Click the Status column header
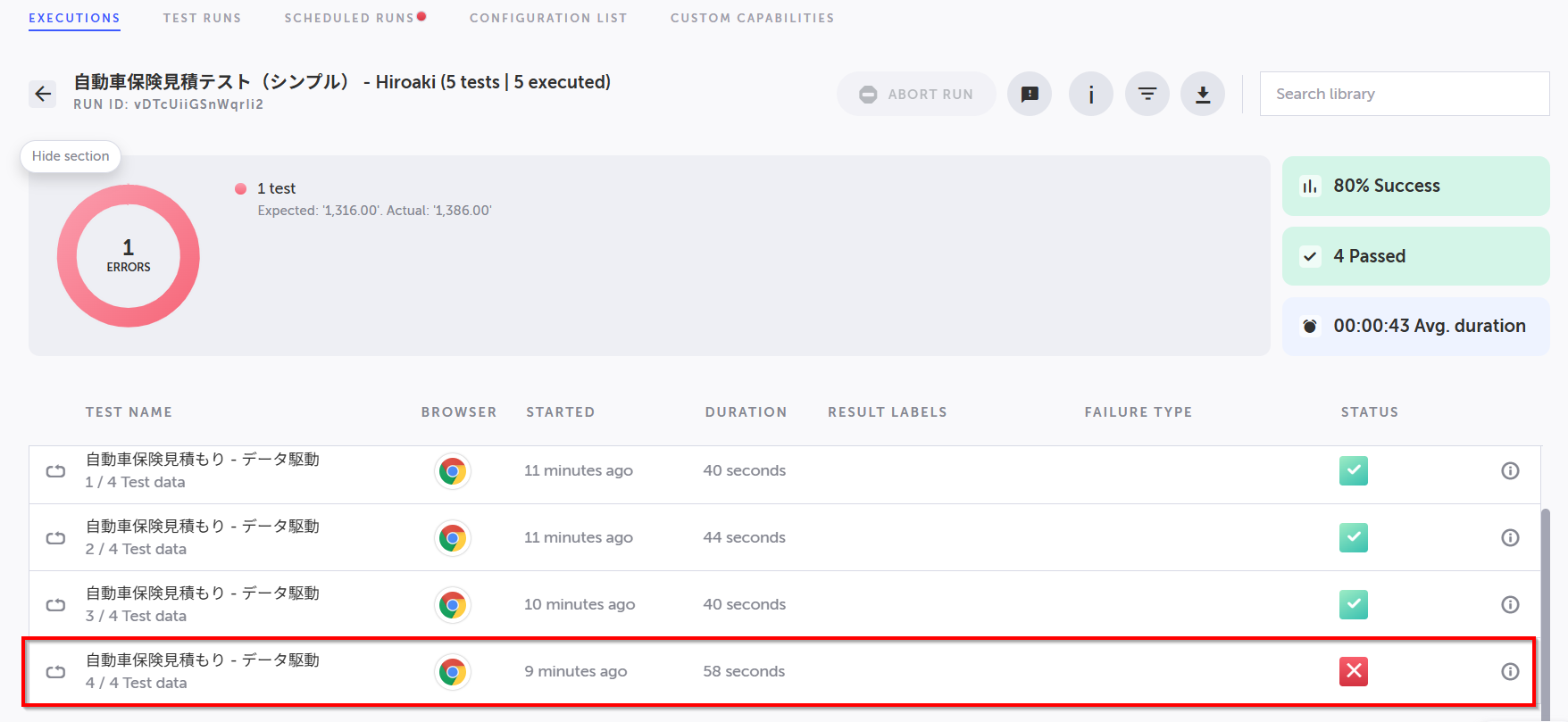Image resolution: width=1568 pixels, height=722 pixels. tap(1369, 412)
